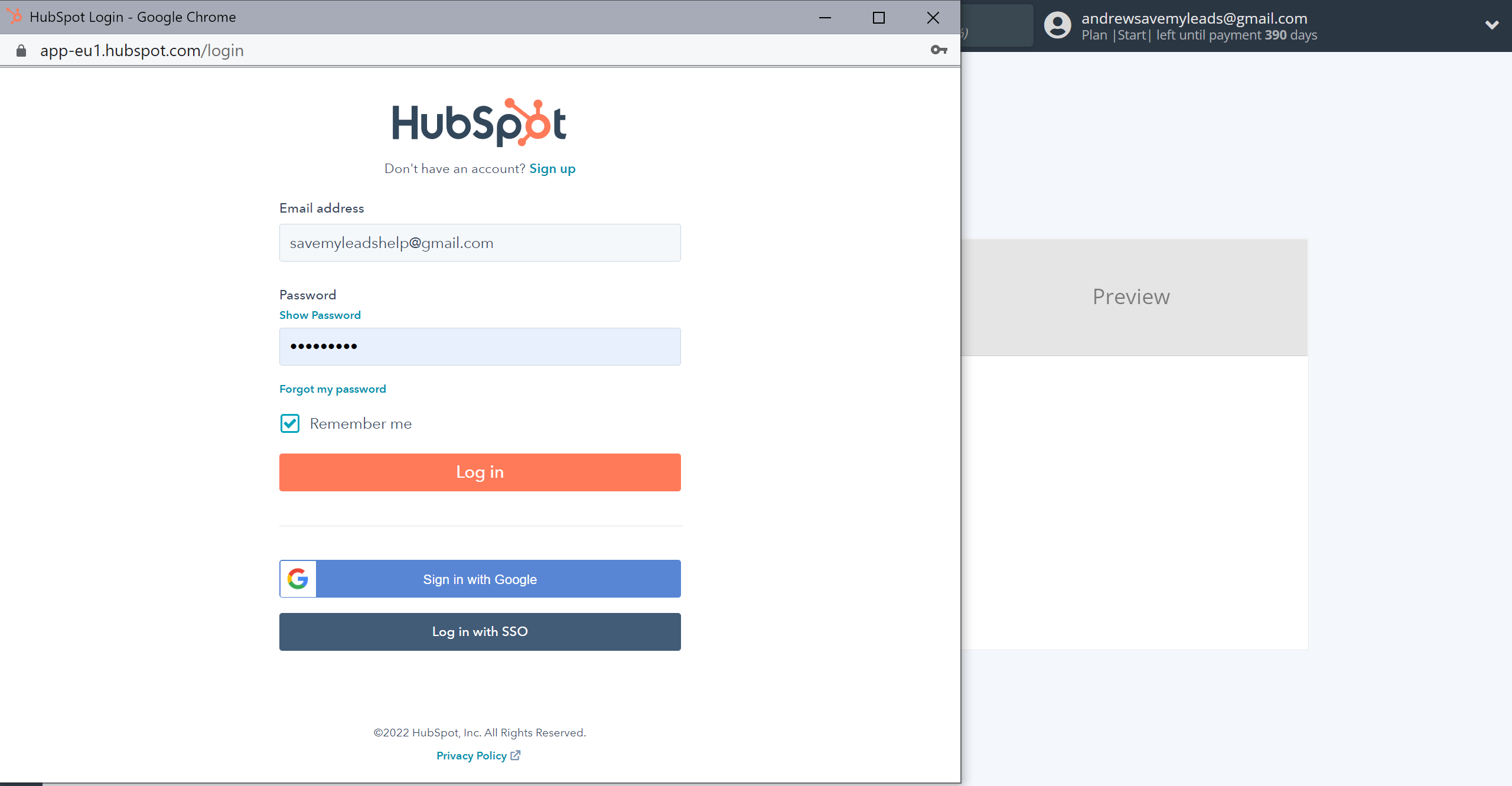Close the HubSpot Login window
This screenshot has width=1512, height=786.
(933, 18)
